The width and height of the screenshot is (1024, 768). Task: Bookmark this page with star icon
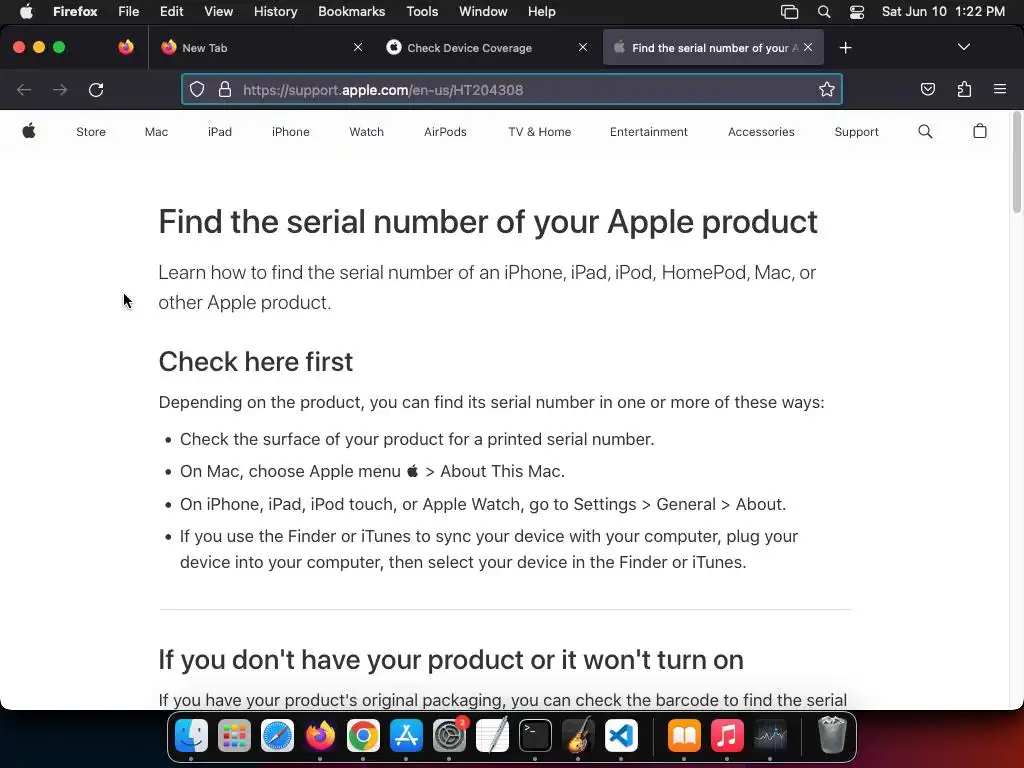(826, 90)
